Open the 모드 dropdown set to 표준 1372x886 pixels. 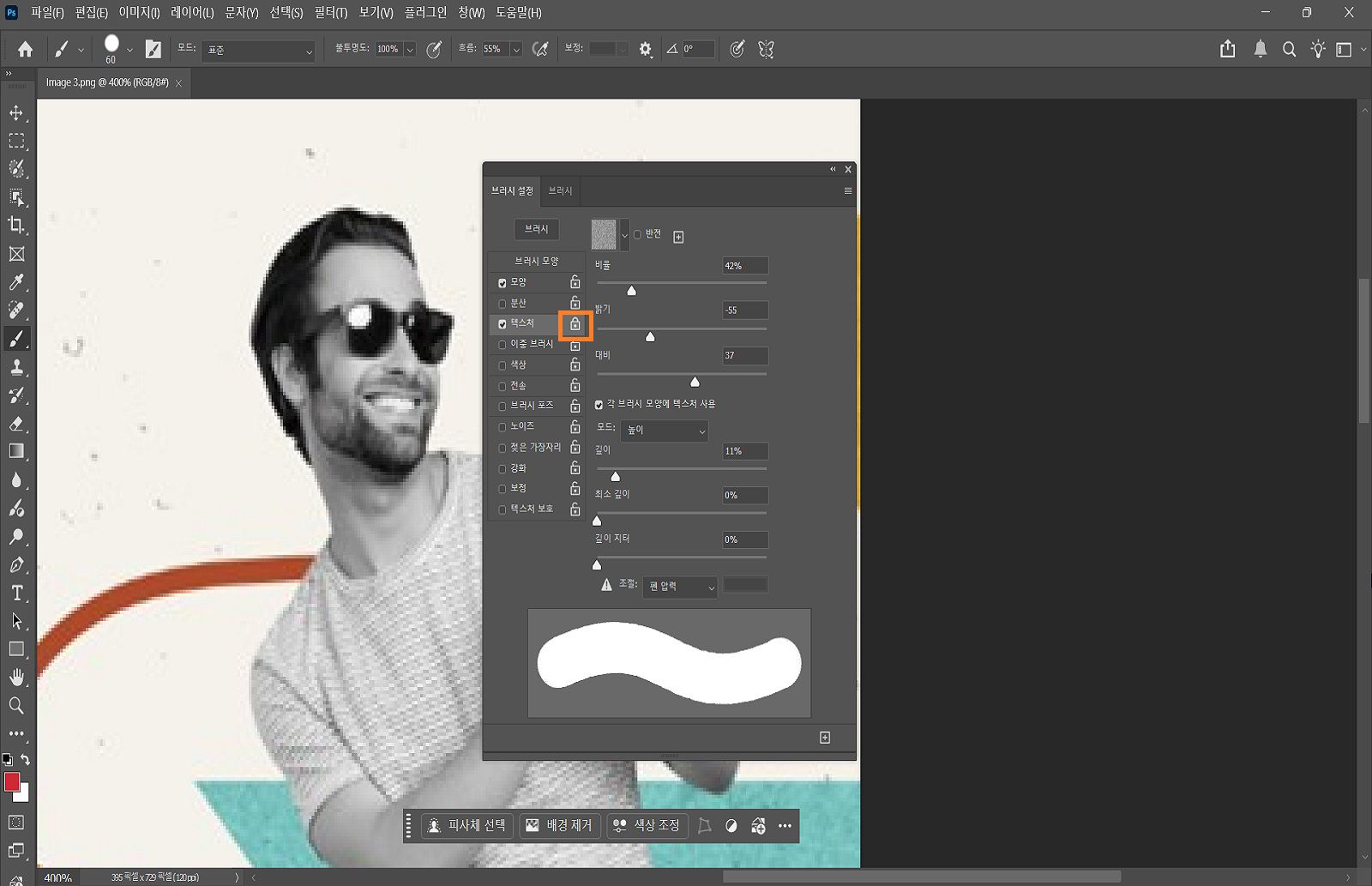pos(259,51)
